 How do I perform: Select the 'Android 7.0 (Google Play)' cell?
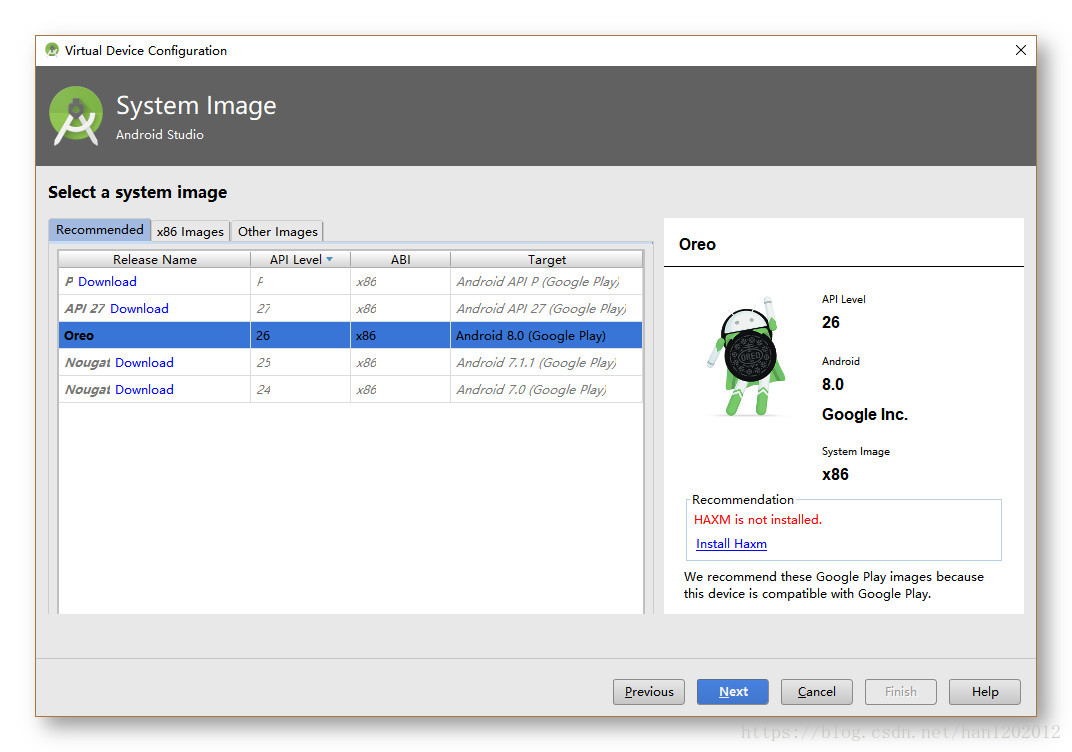tap(546, 390)
